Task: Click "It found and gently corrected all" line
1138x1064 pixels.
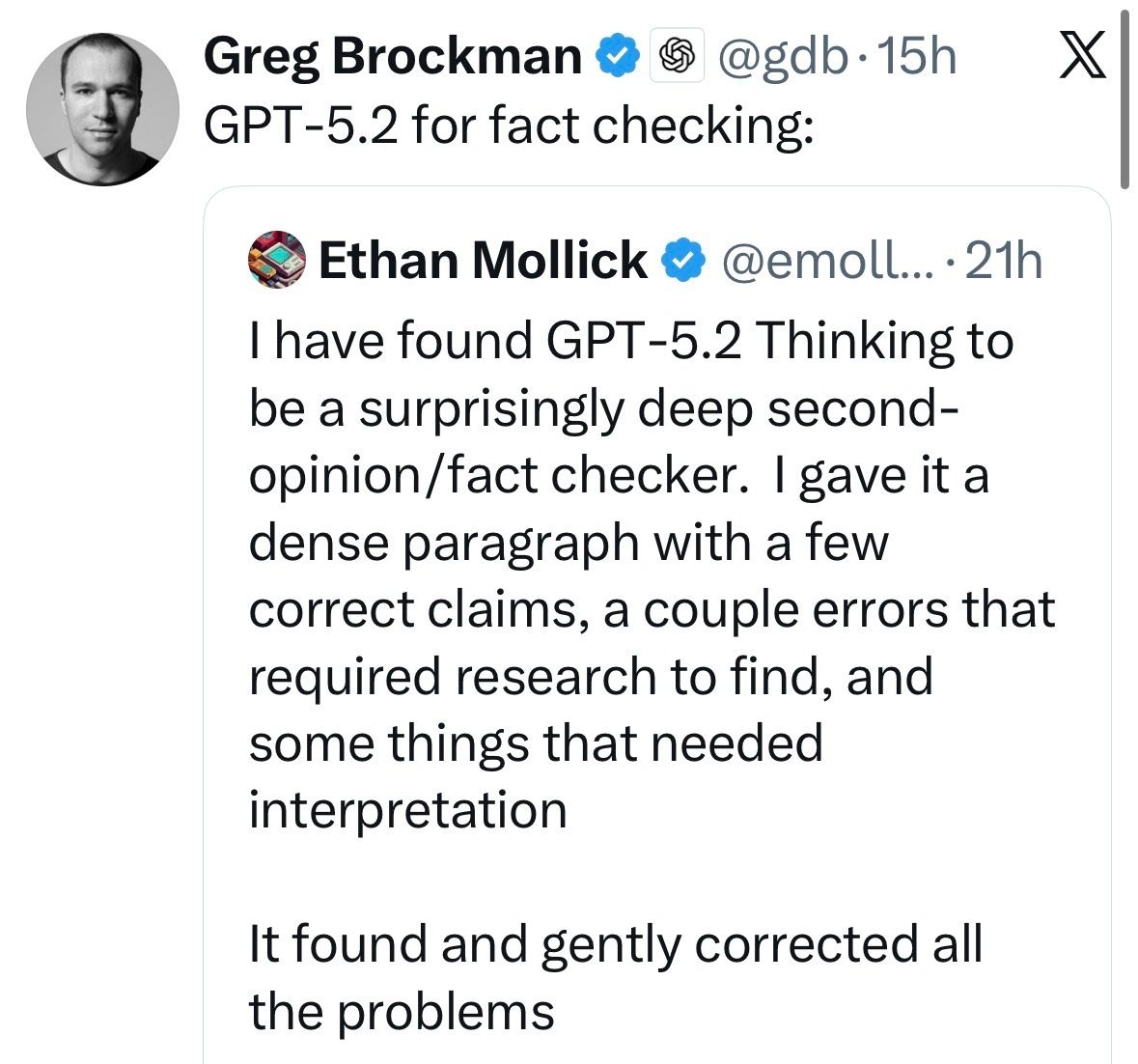Action: [615, 943]
